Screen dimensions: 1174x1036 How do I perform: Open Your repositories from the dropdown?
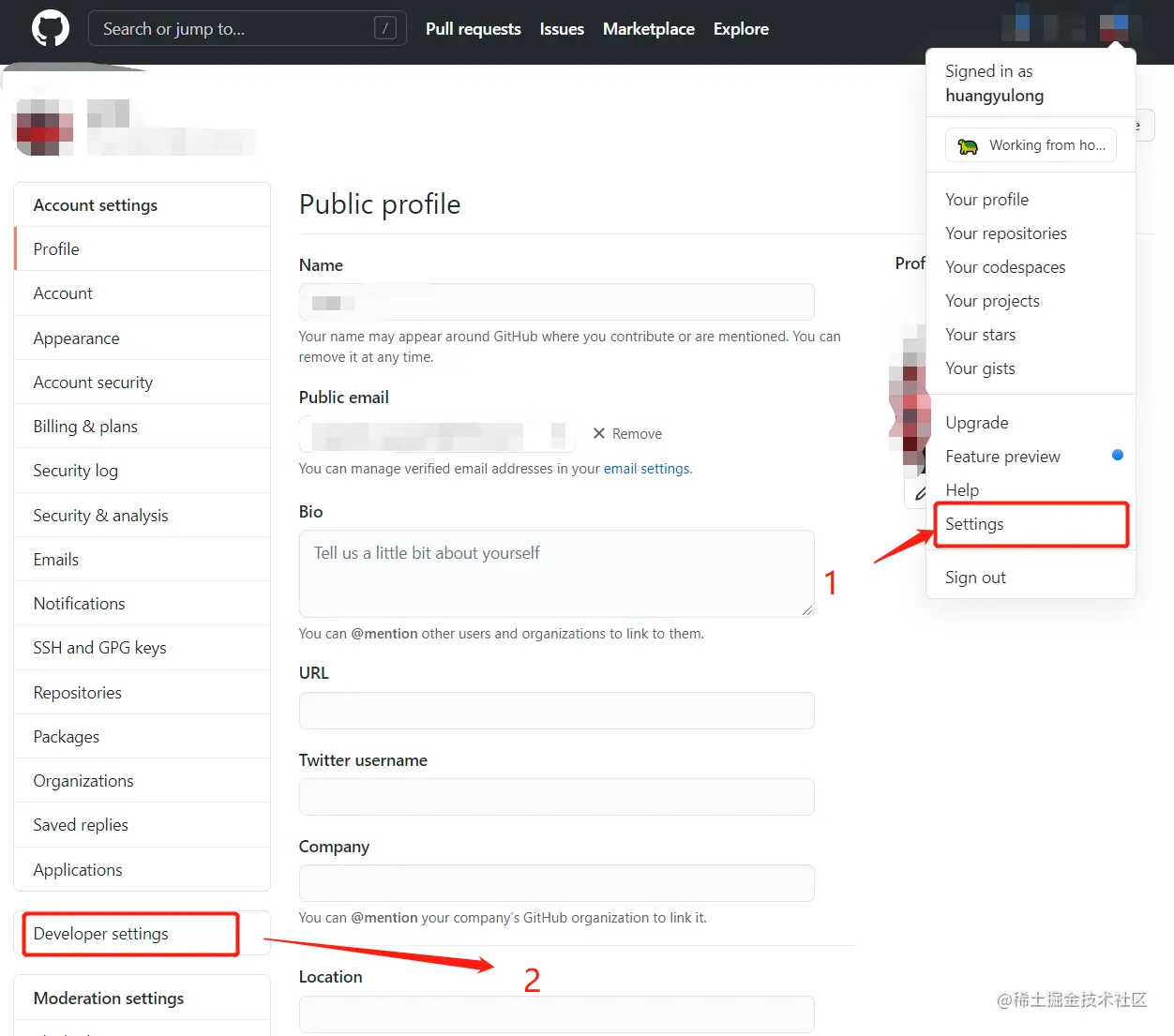[1005, 233]
